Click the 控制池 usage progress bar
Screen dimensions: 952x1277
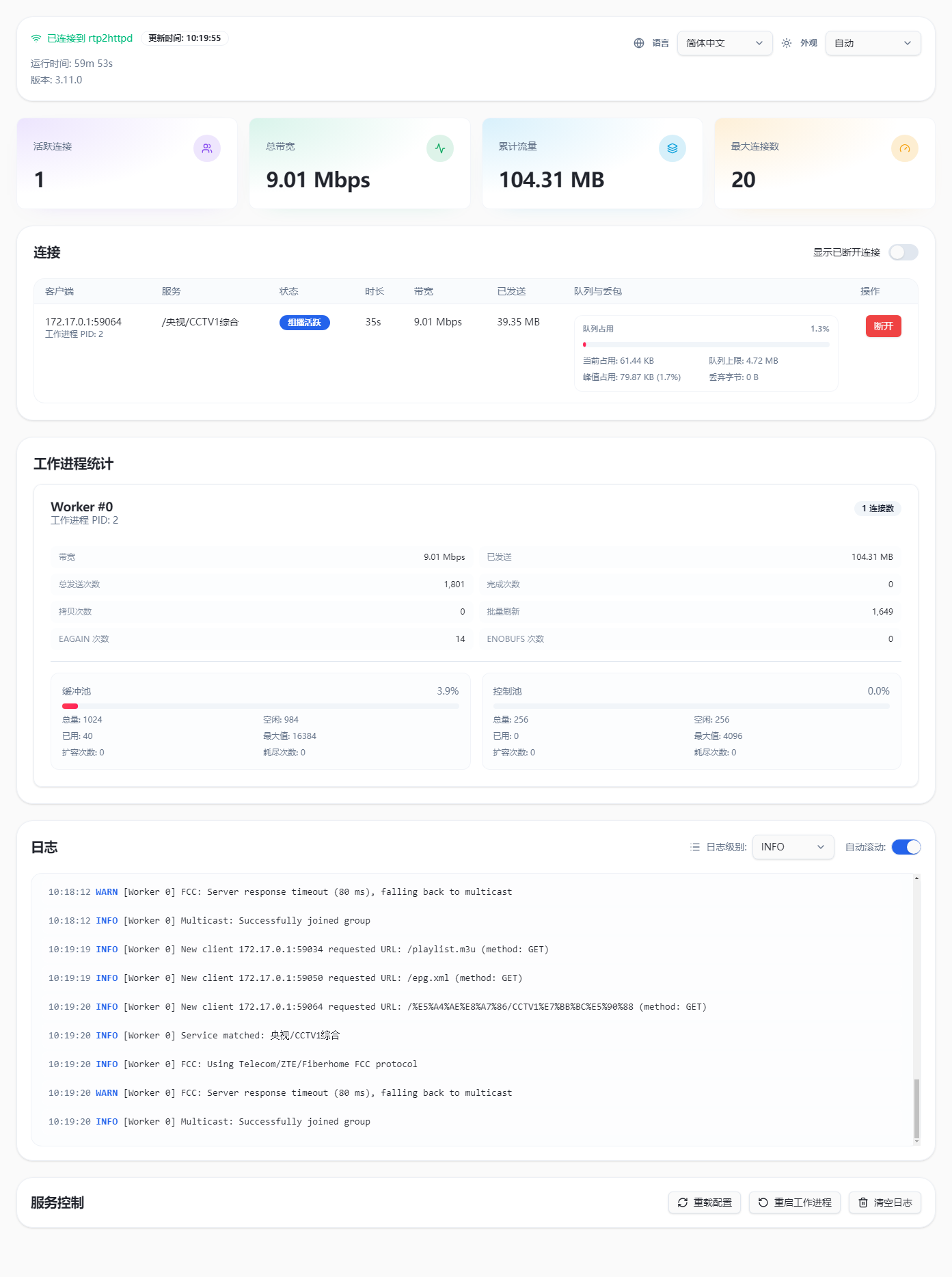click(x=691, y=706)
